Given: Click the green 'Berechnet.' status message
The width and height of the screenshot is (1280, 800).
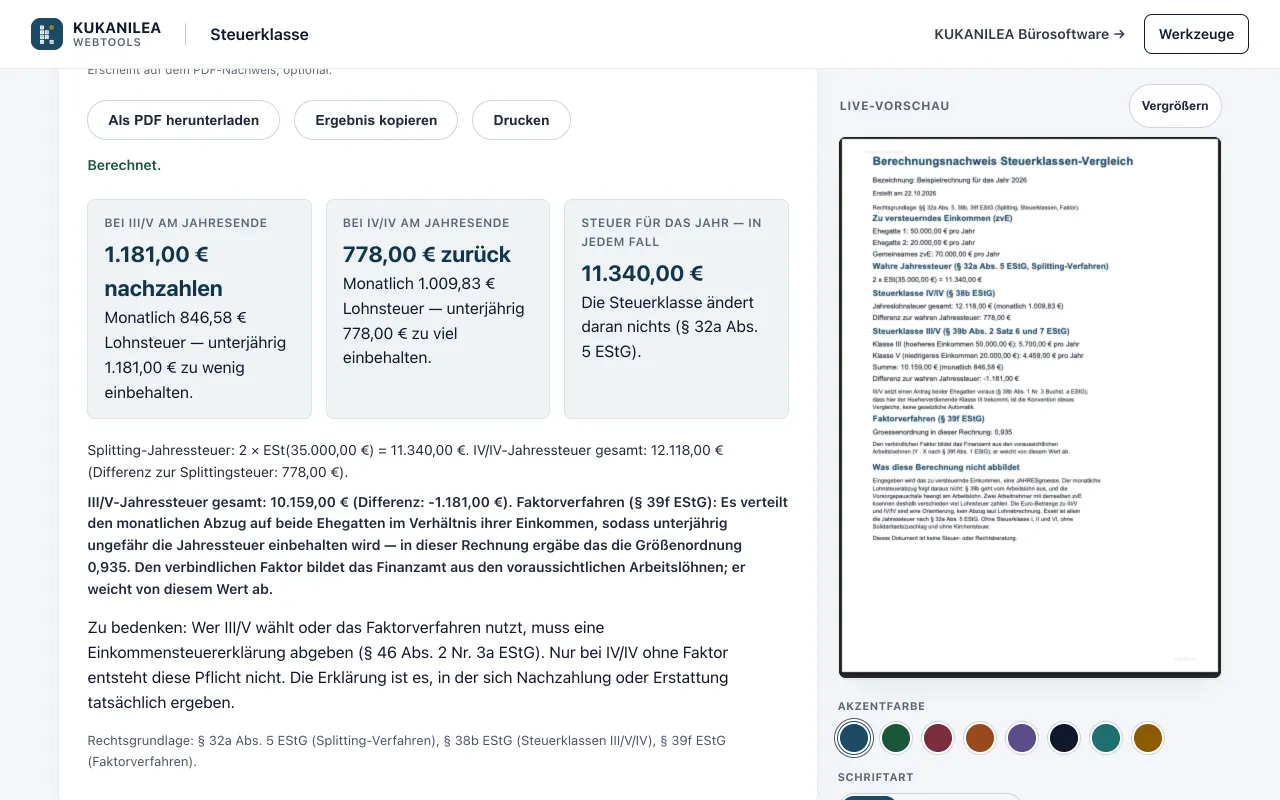Looking at the screenshot, I should click(x=124, y=165).
